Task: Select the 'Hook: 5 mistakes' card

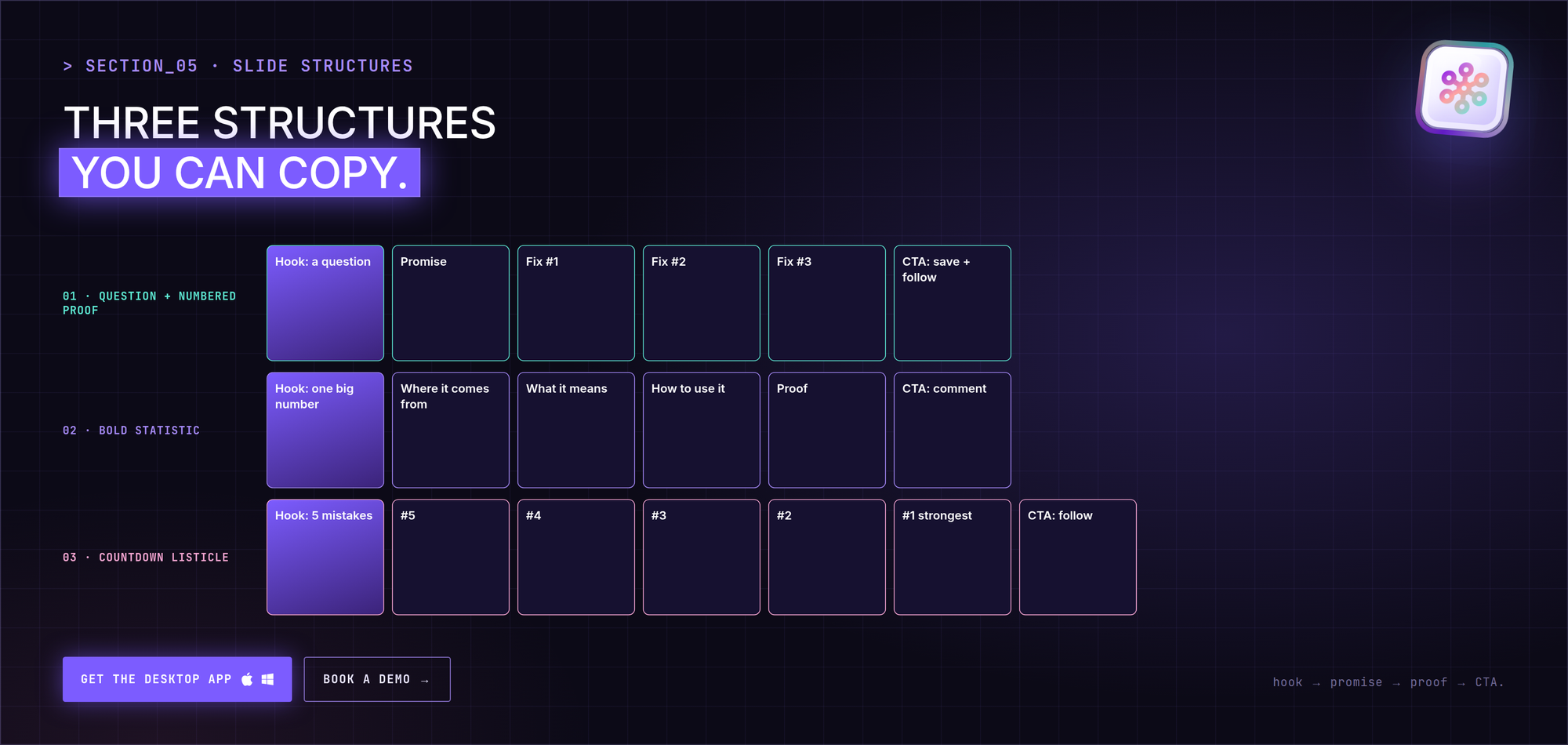Action: pos(325,558)
